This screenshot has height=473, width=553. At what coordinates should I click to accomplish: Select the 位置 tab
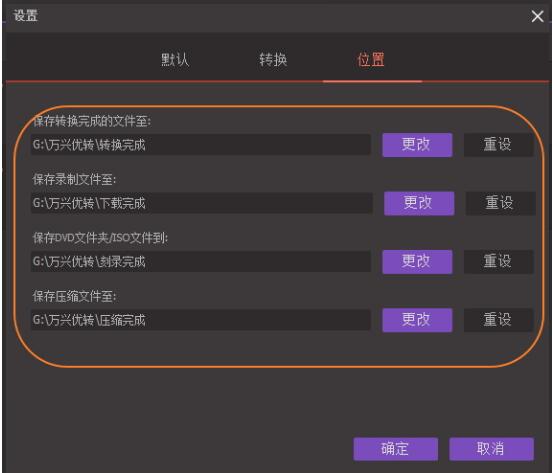(371, 60)
